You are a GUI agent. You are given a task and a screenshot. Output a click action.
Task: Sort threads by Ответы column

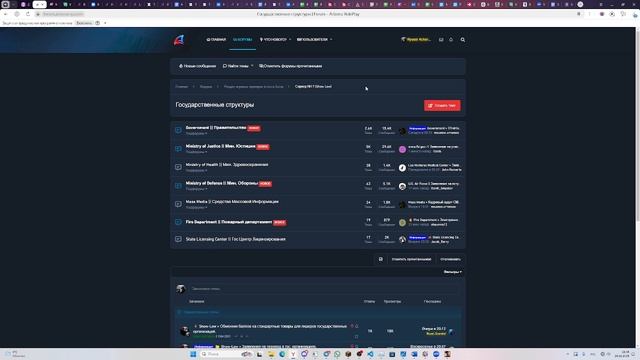369,302
